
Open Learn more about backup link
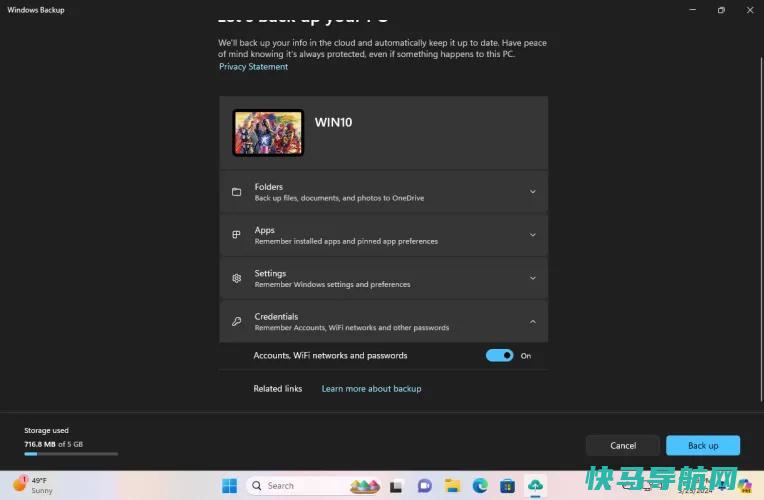tap(371, 389)
